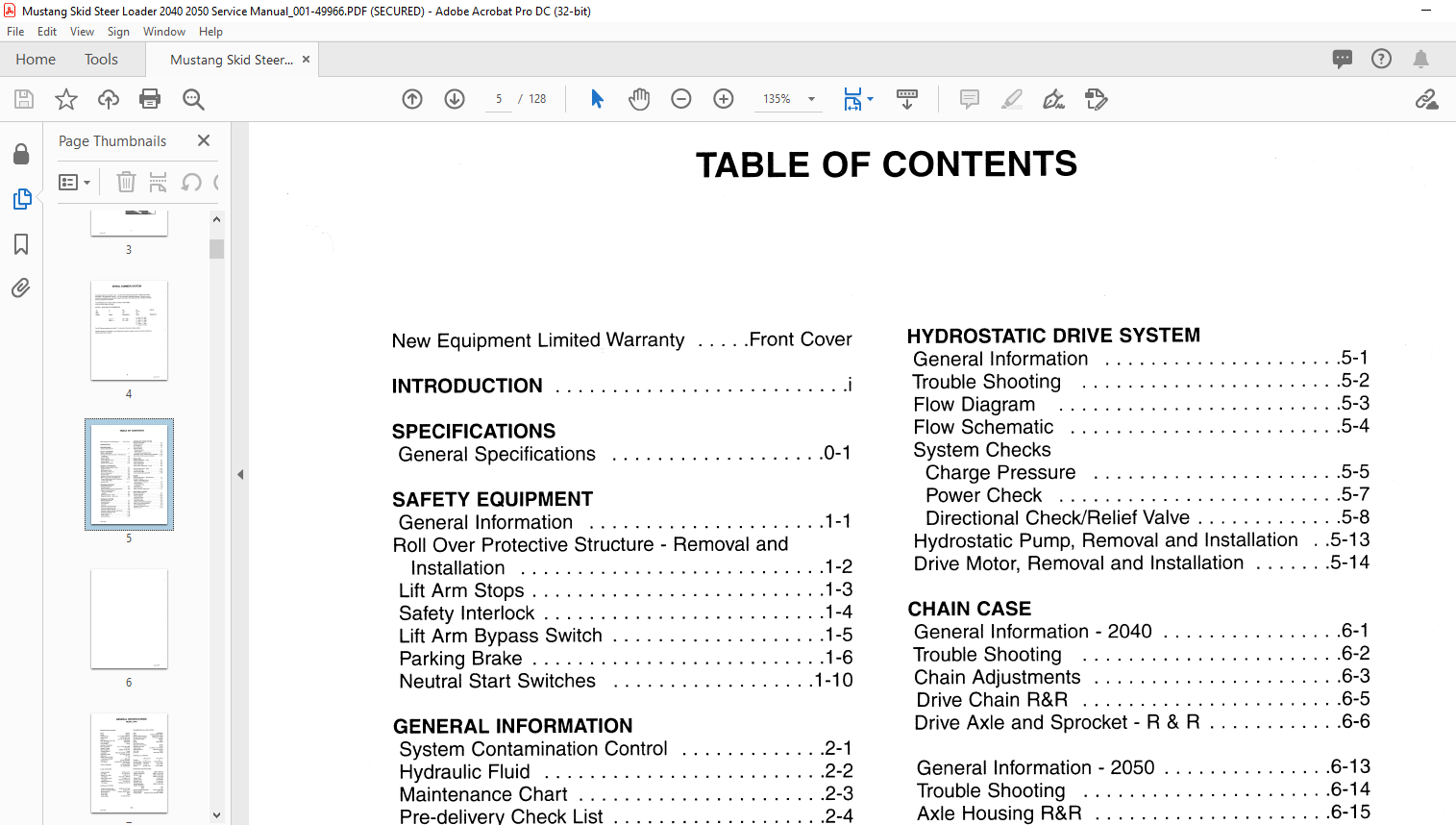Viewport: 1456px width, 825px height.
Task: Click the page number input field
Action: point(499,99)
